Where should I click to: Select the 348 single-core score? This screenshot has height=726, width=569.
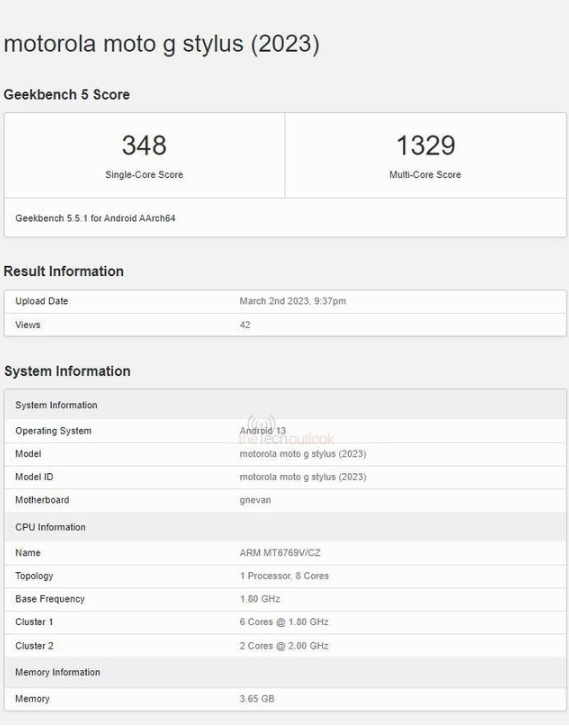point(144,145)
